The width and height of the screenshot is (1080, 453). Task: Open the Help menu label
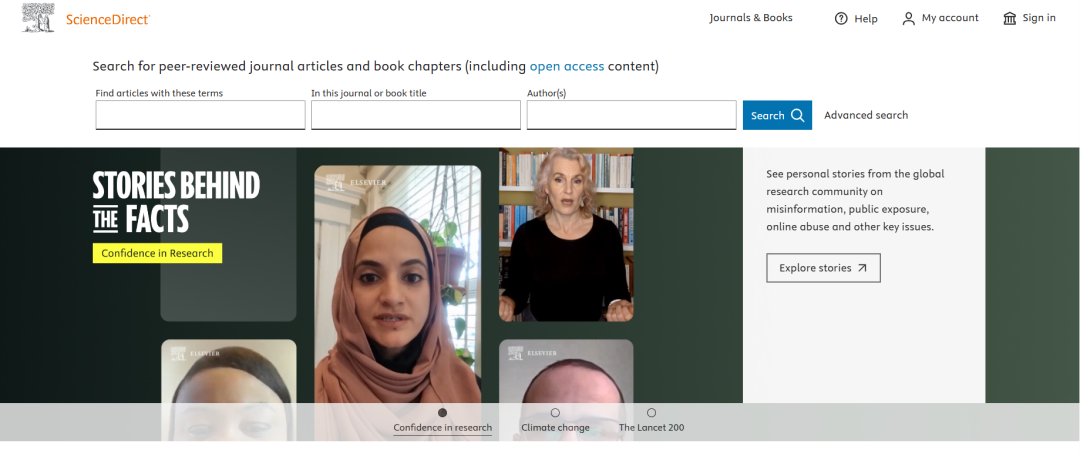point(866,19)
